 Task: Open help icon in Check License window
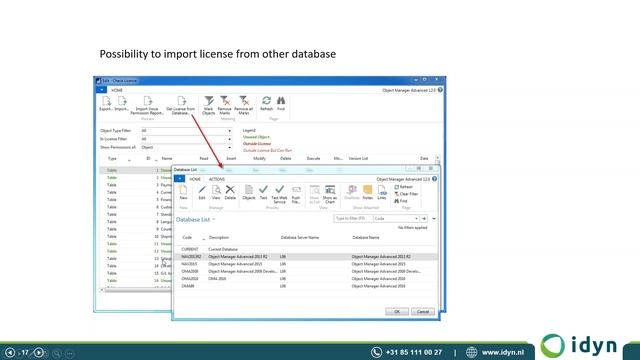pos(440,90)
